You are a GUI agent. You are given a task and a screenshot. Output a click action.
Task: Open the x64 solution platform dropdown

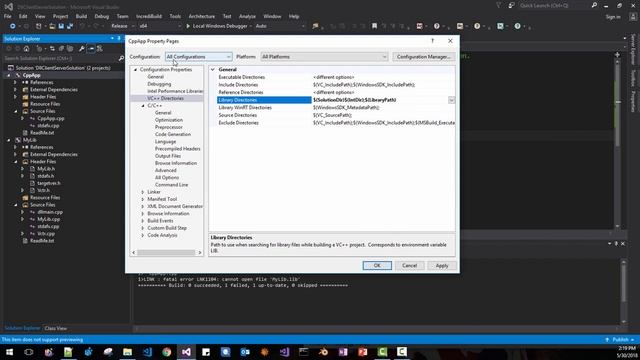159,26
